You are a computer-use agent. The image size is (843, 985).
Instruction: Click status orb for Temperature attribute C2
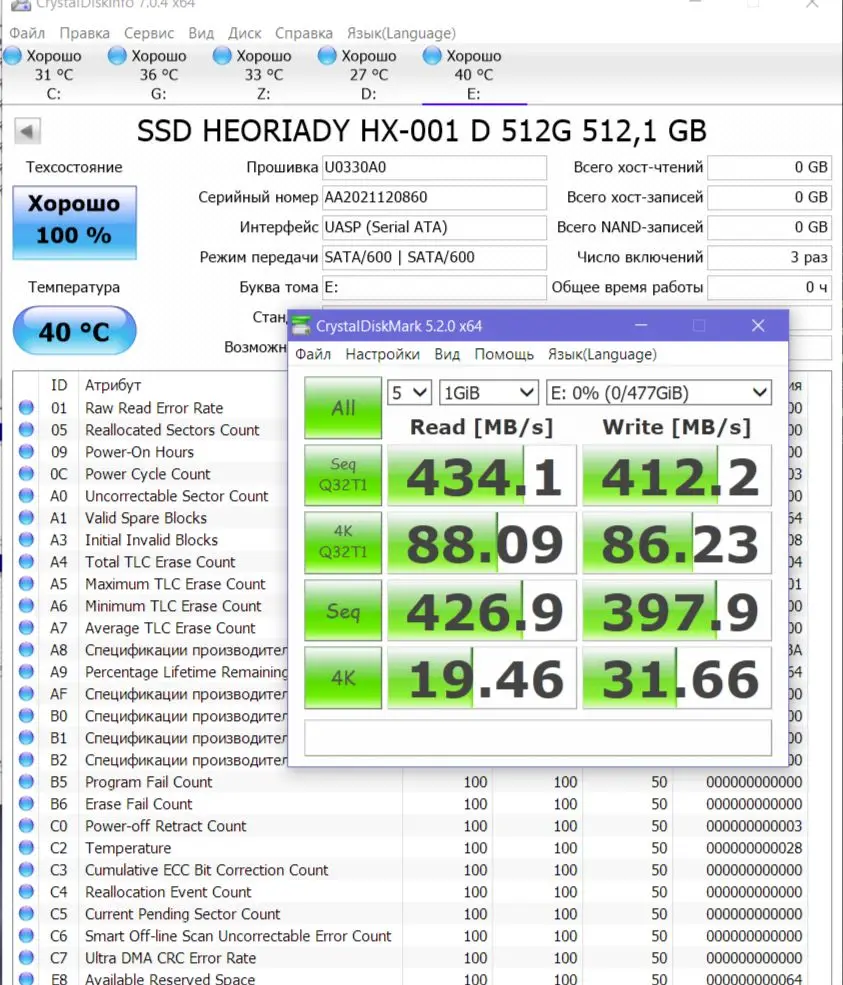click(x=26, y=847)
